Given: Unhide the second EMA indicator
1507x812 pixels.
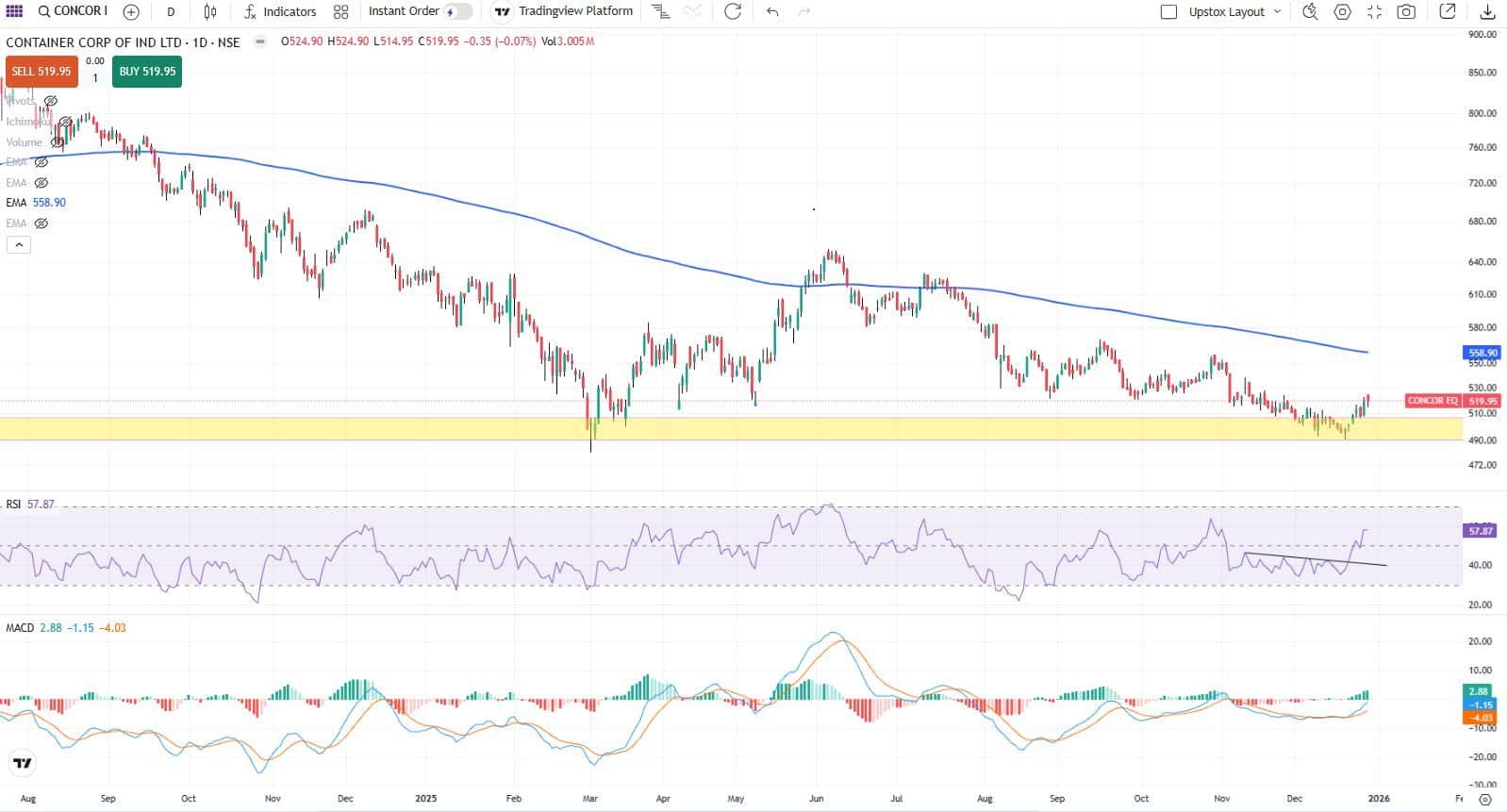Looking at the screenshot, I should [x=41, y=183].
